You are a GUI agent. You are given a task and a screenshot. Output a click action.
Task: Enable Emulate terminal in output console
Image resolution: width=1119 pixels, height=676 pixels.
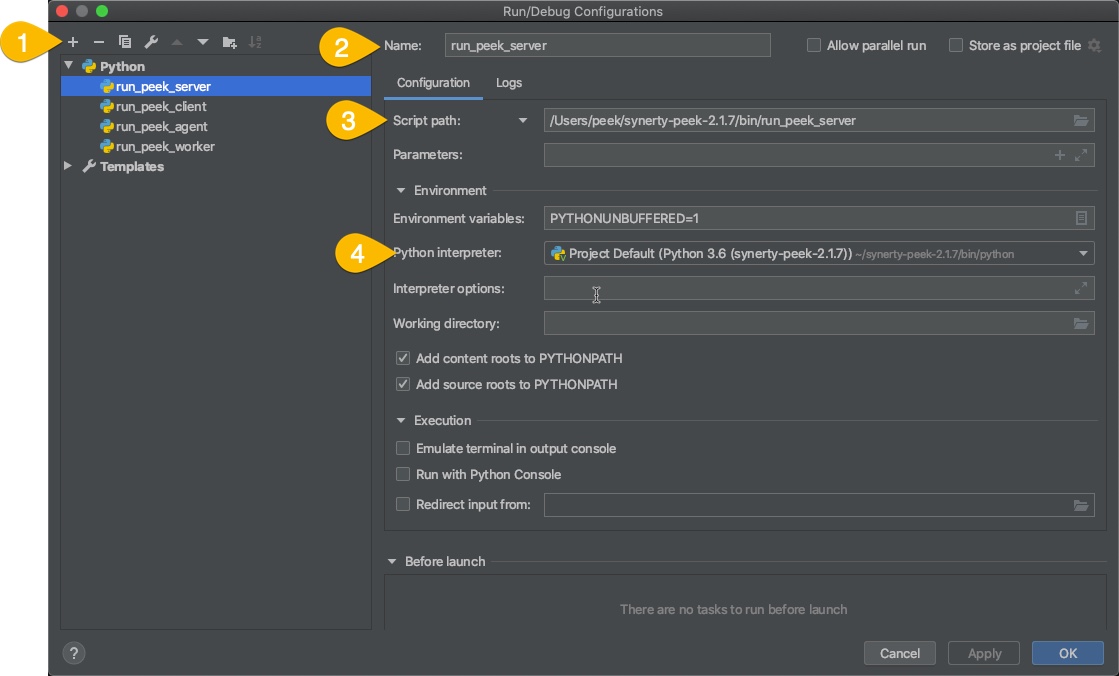coord(403,448)
